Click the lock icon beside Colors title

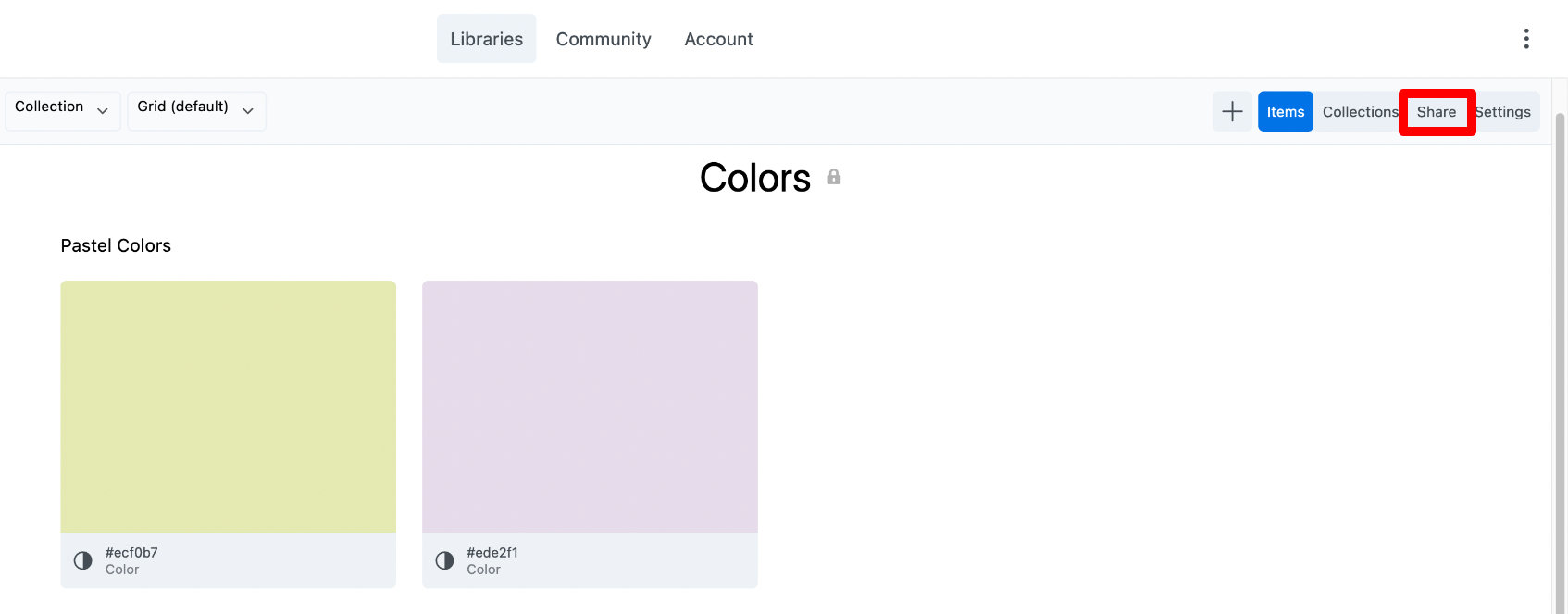point(833,177)
